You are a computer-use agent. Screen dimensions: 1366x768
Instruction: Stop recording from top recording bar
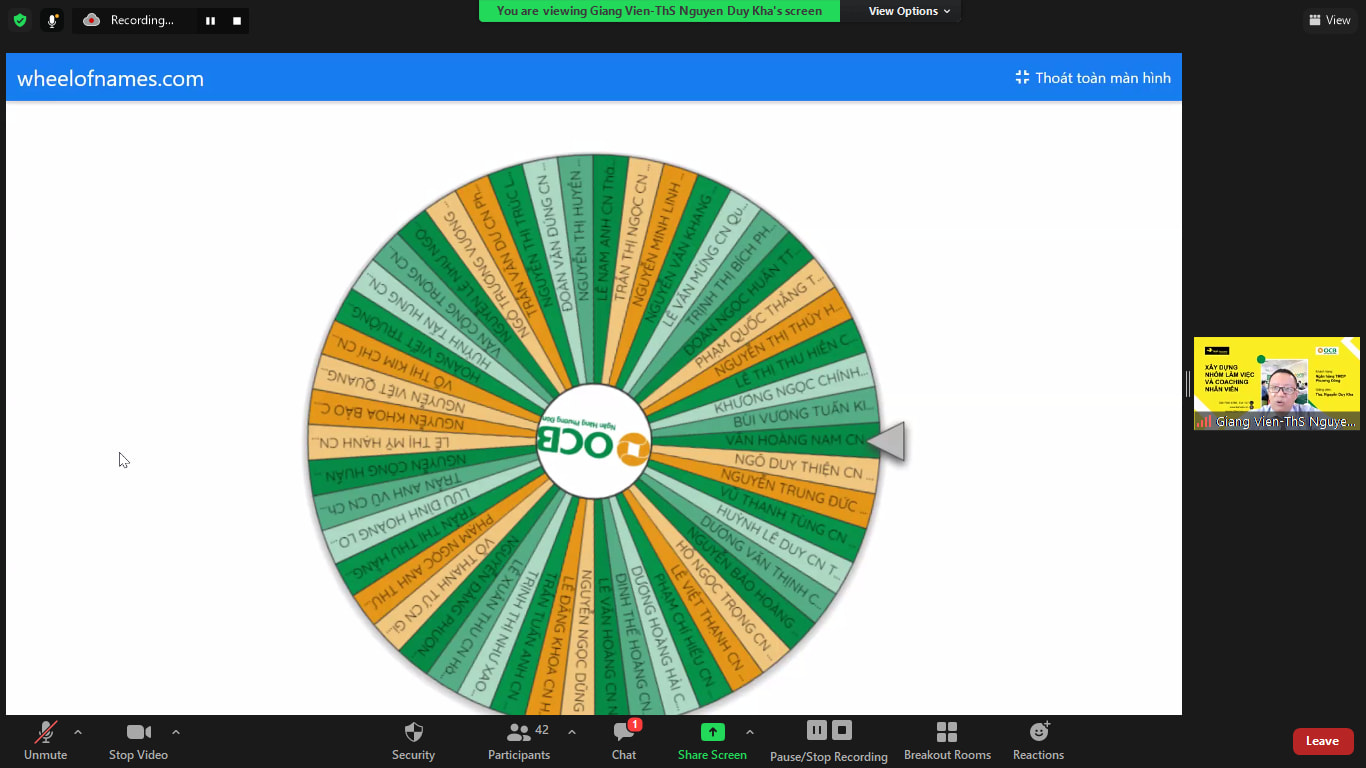(x=237, y=20)
